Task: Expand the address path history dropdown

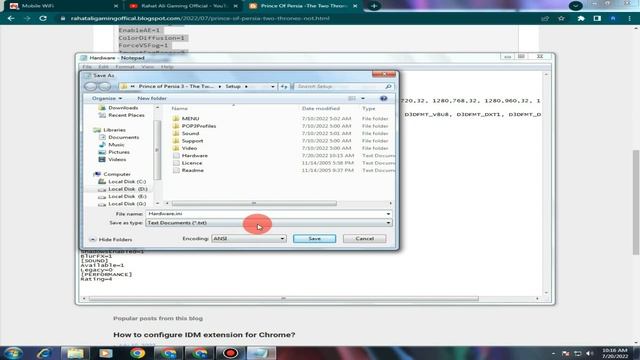Action: point(272,87)
